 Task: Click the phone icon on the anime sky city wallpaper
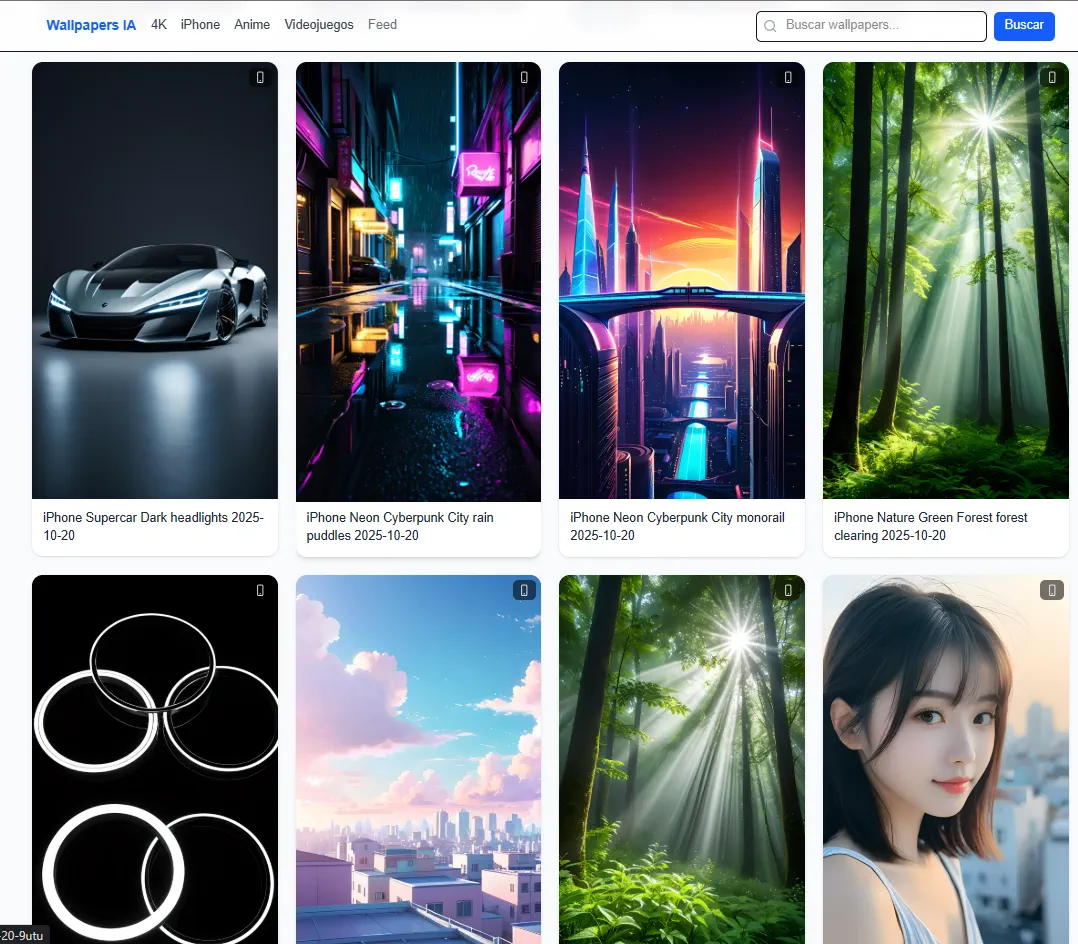tap(524, 590)
